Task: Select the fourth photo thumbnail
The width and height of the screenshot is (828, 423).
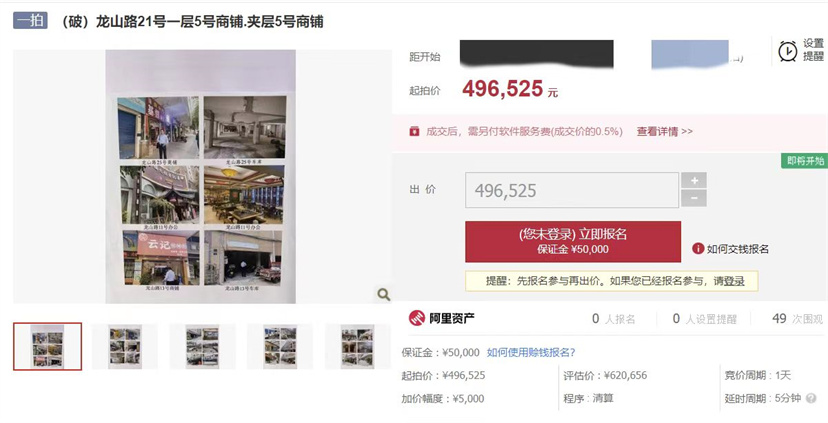Action: click(x=280, y=346)
